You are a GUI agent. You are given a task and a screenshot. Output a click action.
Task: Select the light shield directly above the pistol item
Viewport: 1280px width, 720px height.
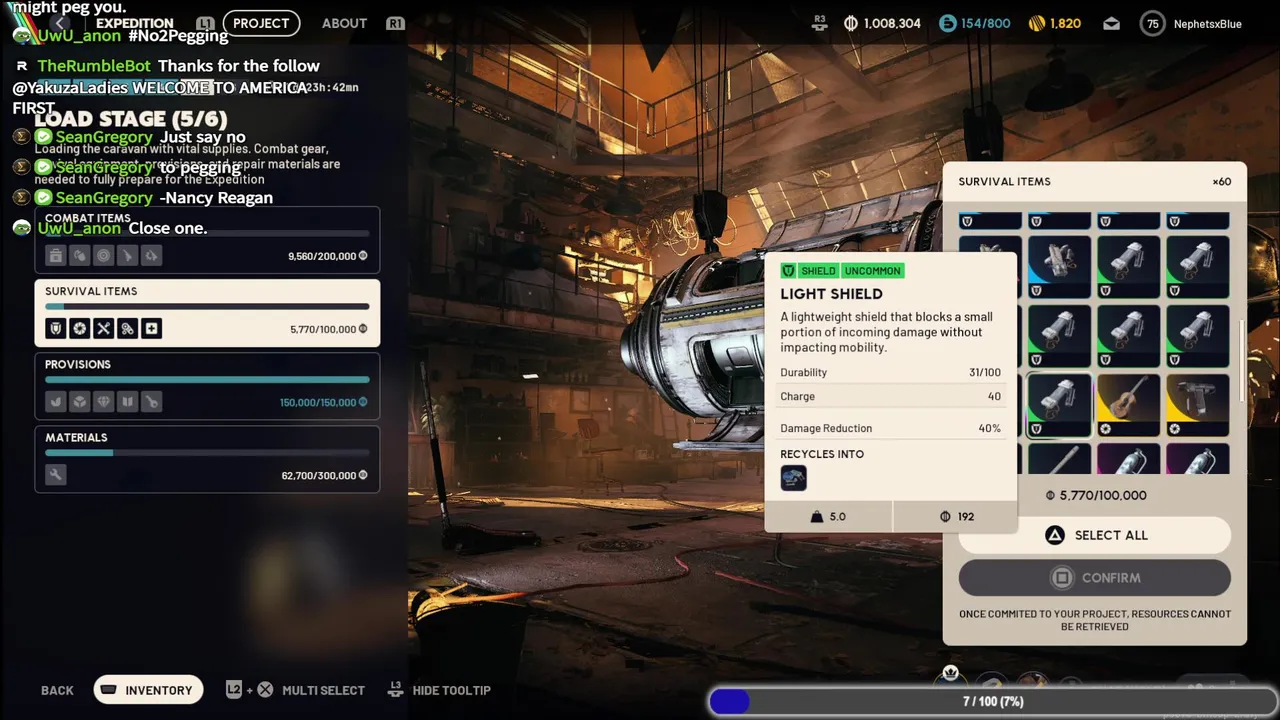pyautogui.click(x=1198, y=336)
